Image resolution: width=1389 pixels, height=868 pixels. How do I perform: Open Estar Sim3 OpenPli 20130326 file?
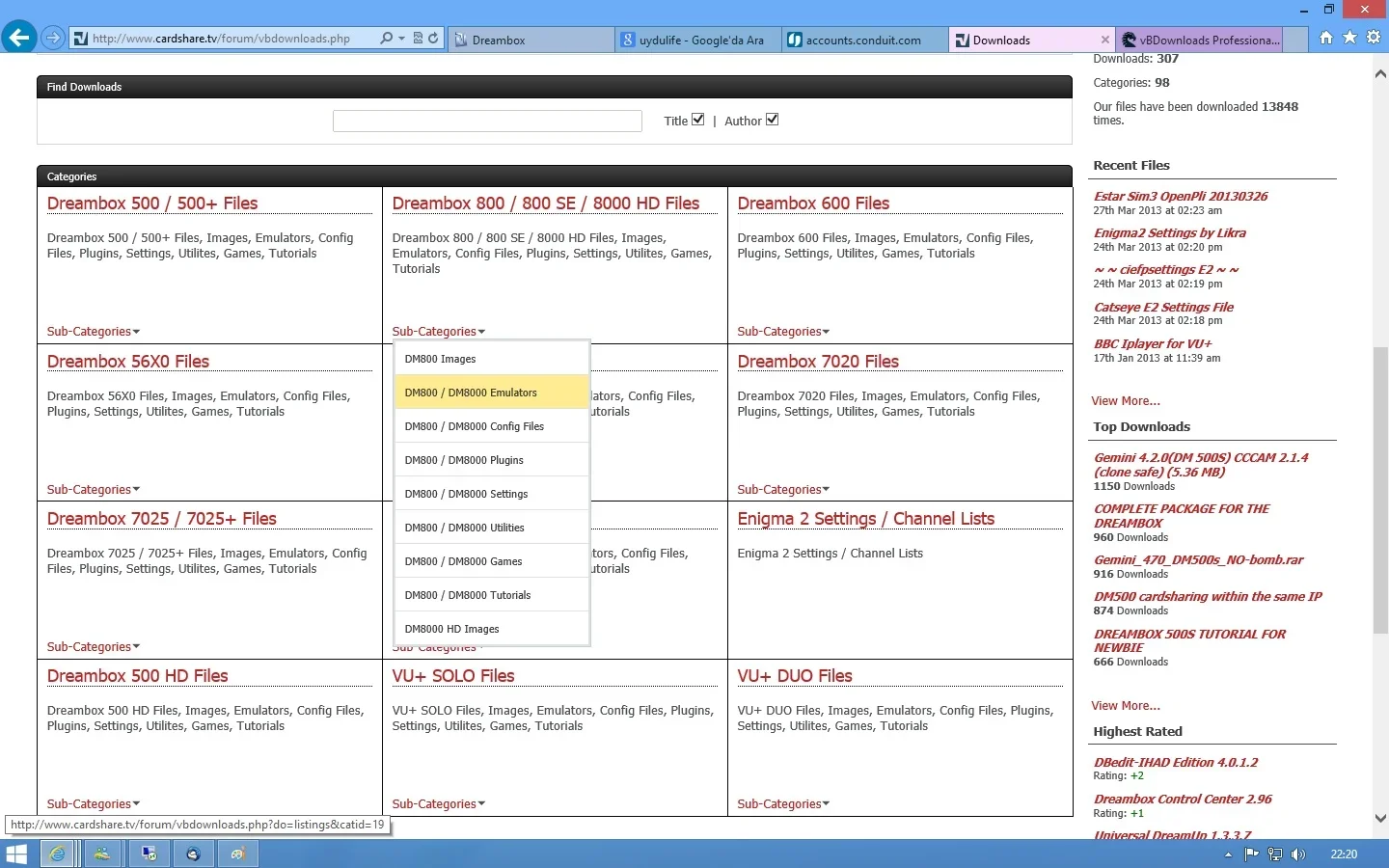(1181, 196)
